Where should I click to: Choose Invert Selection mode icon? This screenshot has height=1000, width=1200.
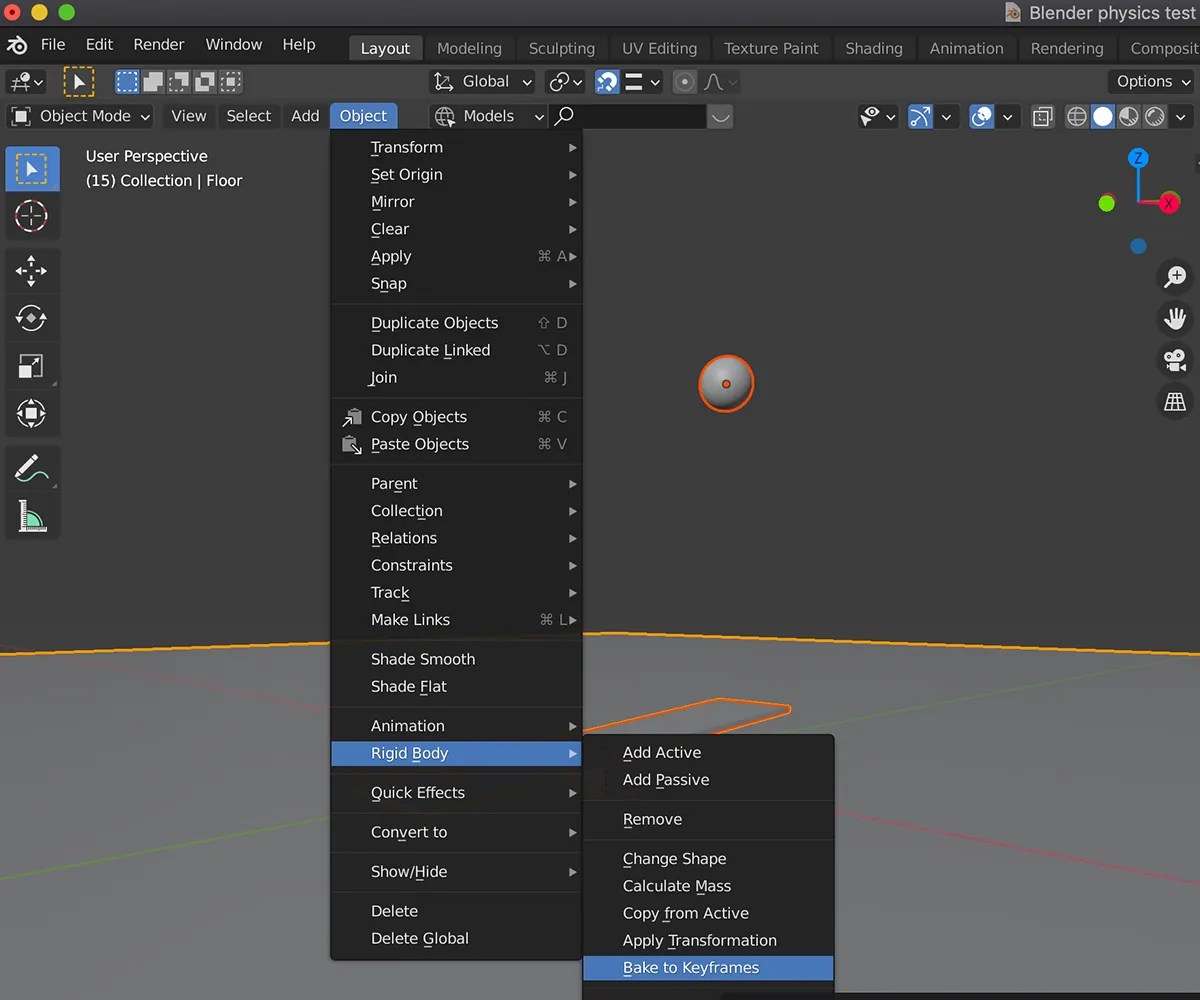[205, 82]
